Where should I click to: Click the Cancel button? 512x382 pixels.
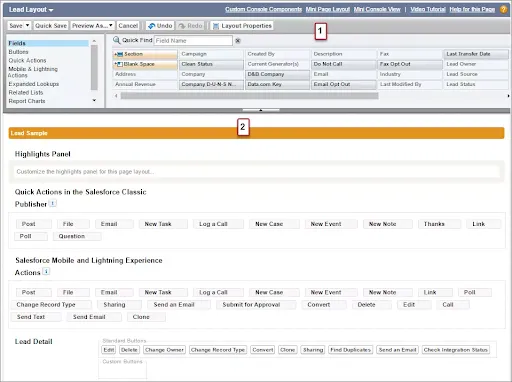click(x=128, y=26)
